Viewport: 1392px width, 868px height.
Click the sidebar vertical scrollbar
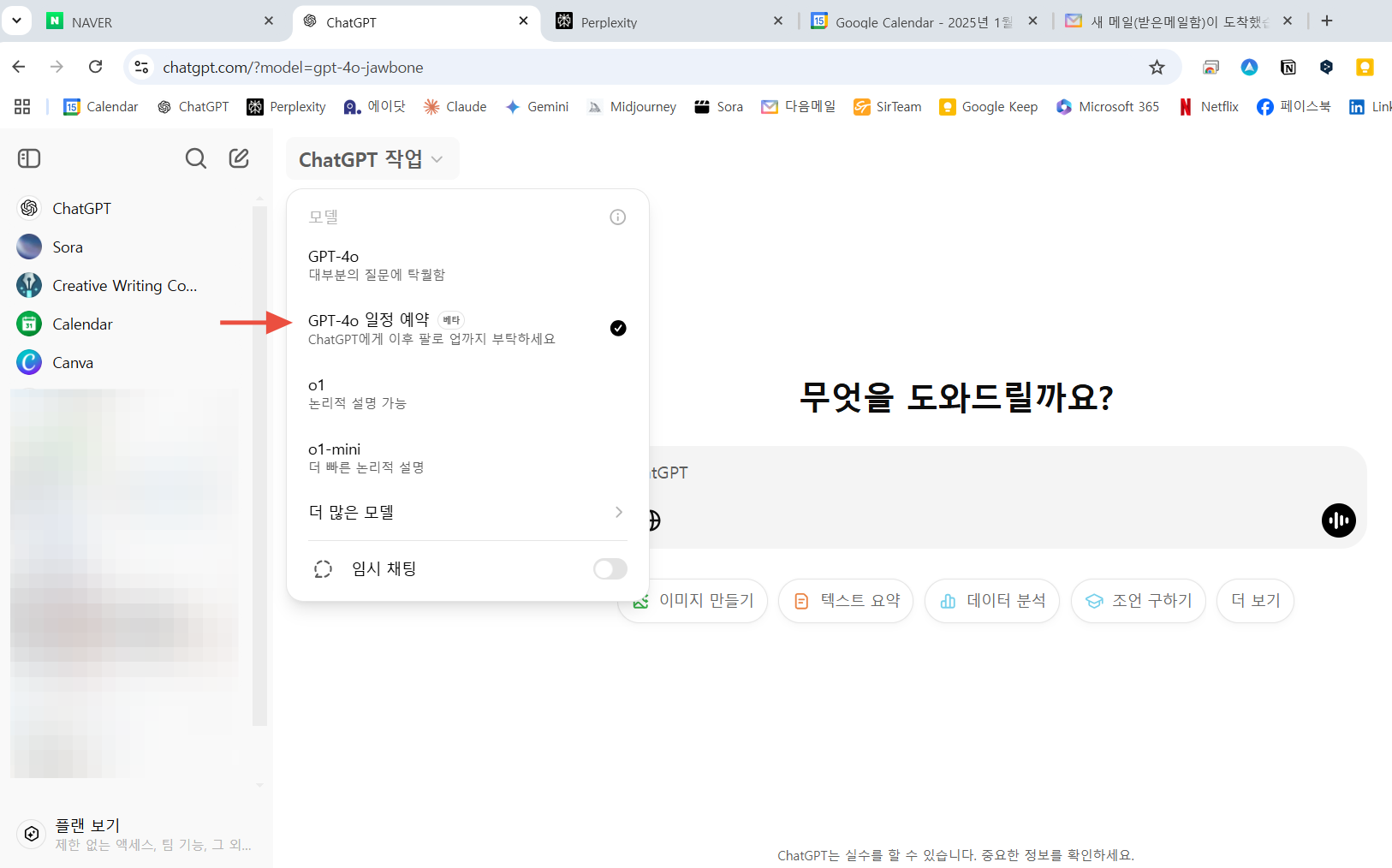coord(259,467)
